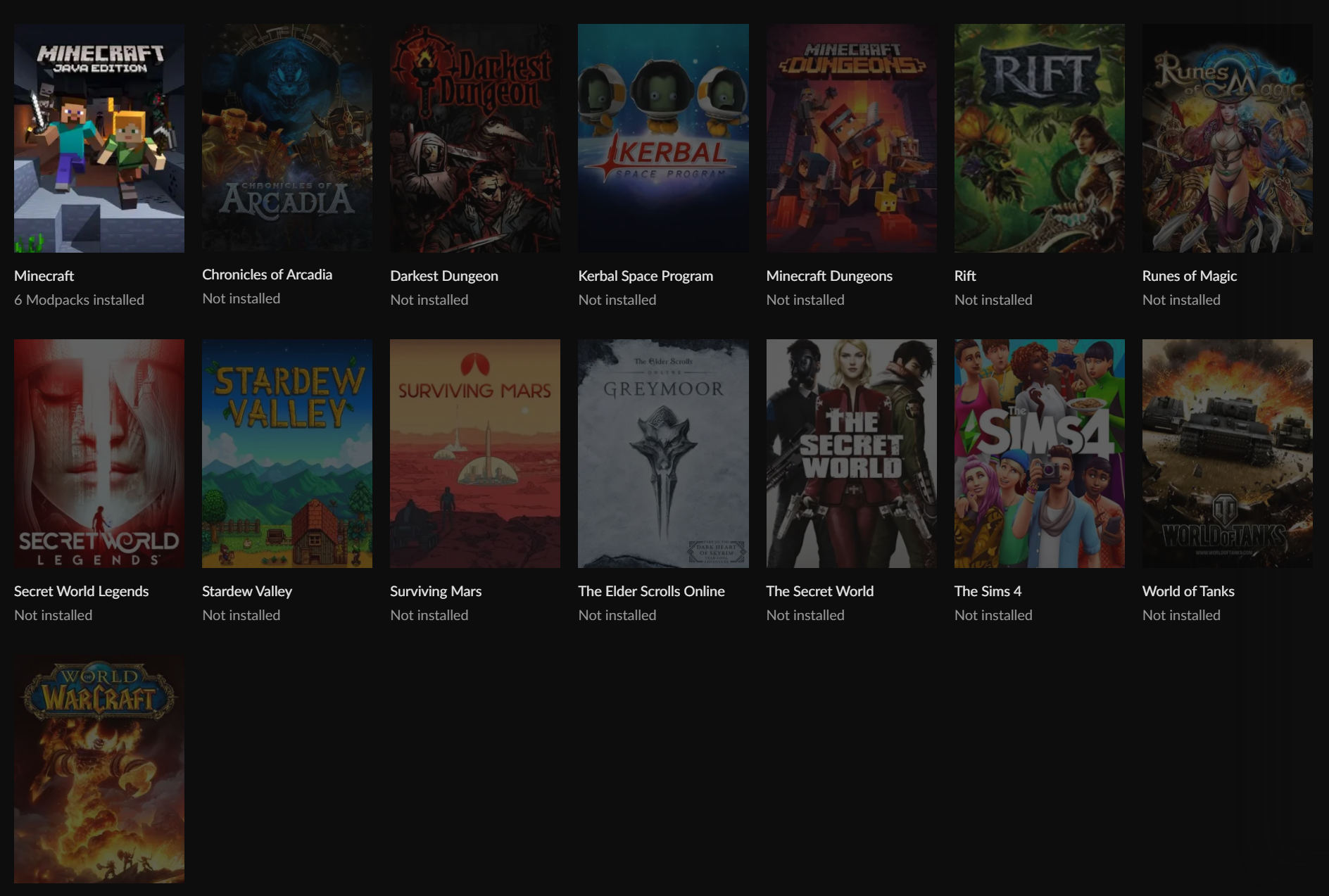The image size is (1329, 896).
Task: Click the "Stardew Valley" title label
Action: point(247,591)
